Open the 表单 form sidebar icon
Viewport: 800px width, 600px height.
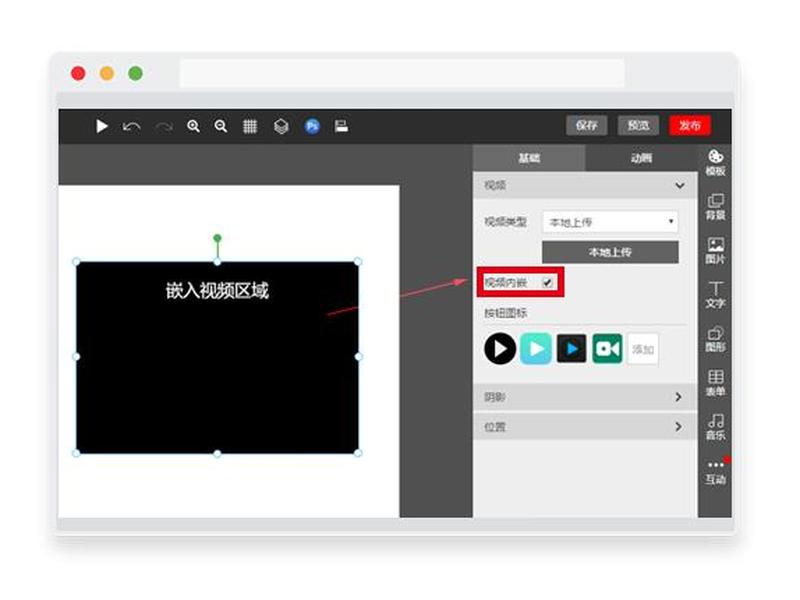pyautogui.click(x=715, y=383)
